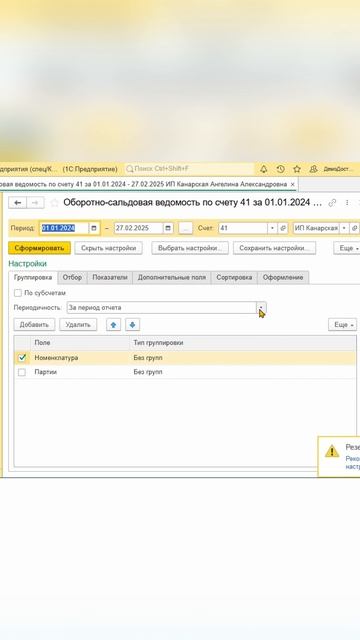Switch to the Группировка tab
Screen dimensions: 360x640
pyautogui.click(x=33, y=278)
